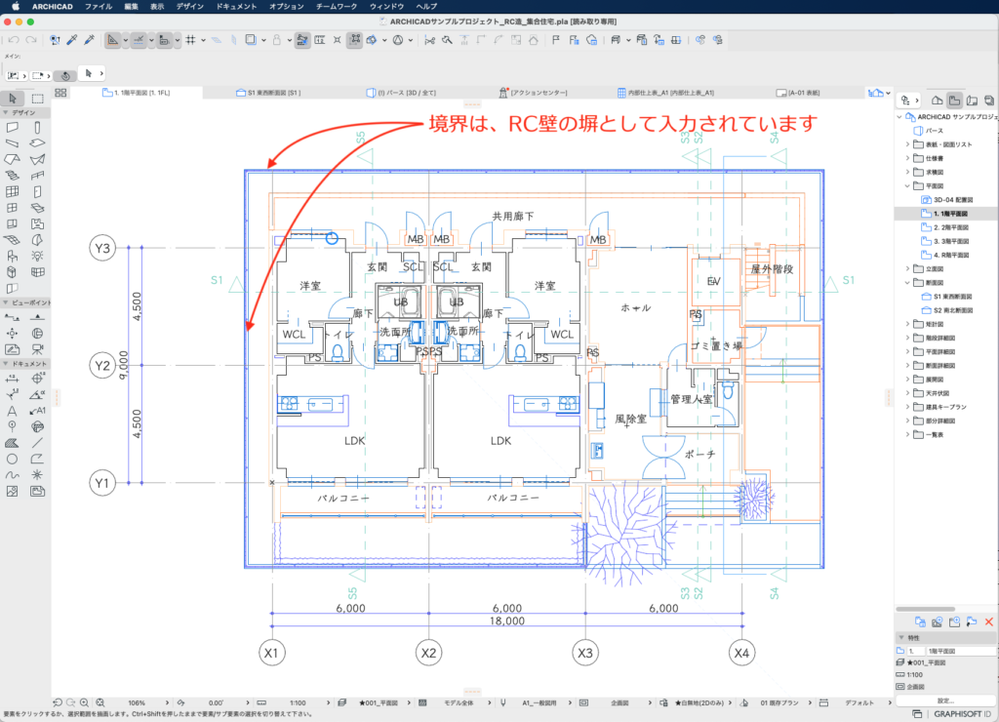Switch navigator to View Map
Screen dimensions: 999x722
(x=954, y=100)
